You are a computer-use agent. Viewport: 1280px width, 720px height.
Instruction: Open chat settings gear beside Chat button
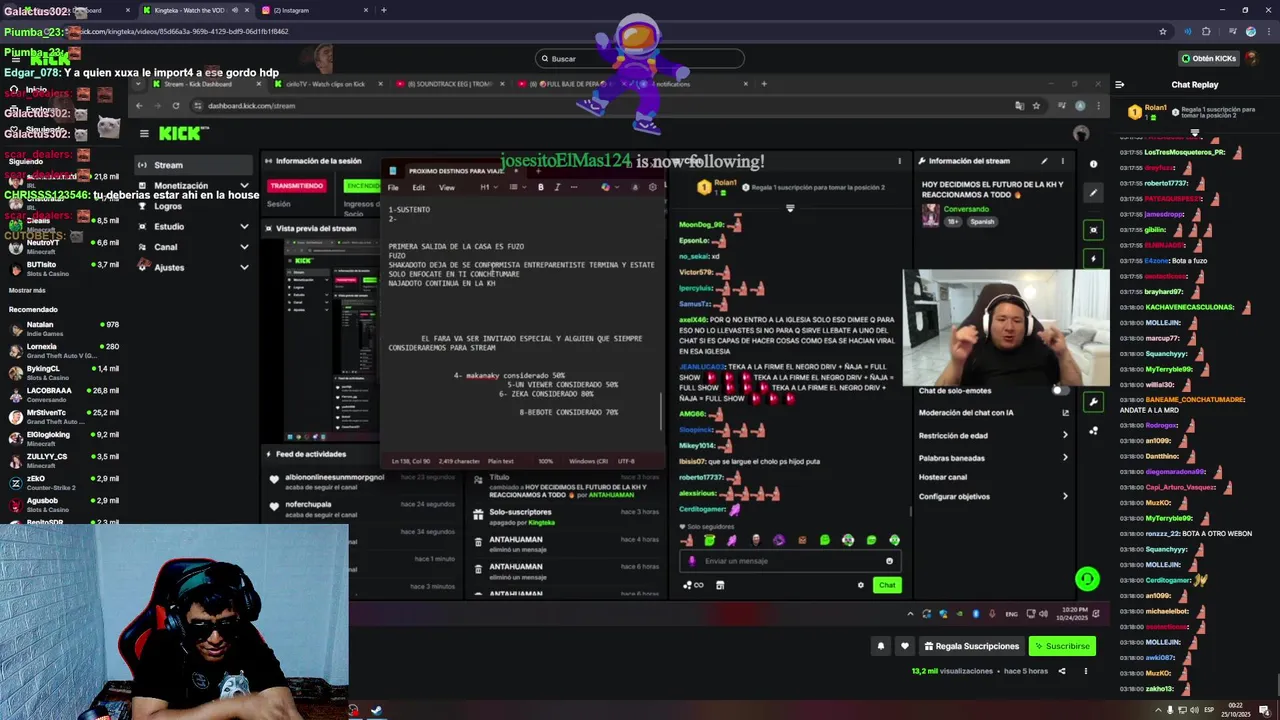861,585
